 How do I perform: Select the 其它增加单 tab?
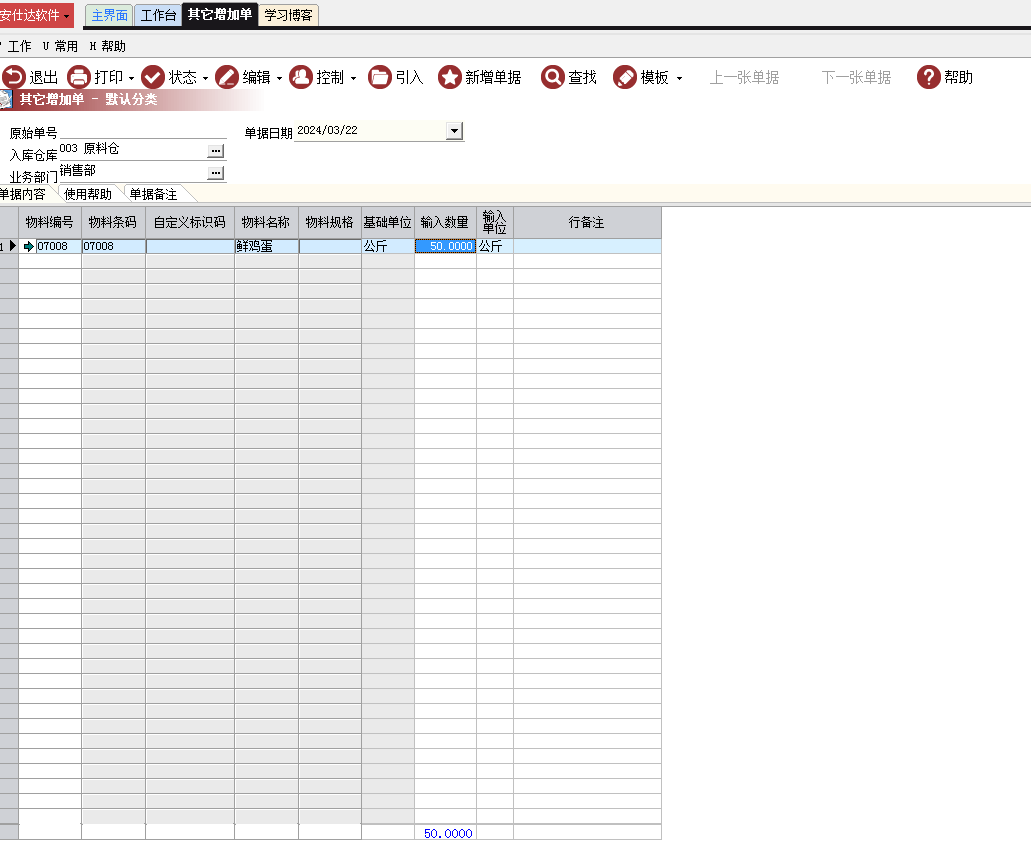click(220, 14)
